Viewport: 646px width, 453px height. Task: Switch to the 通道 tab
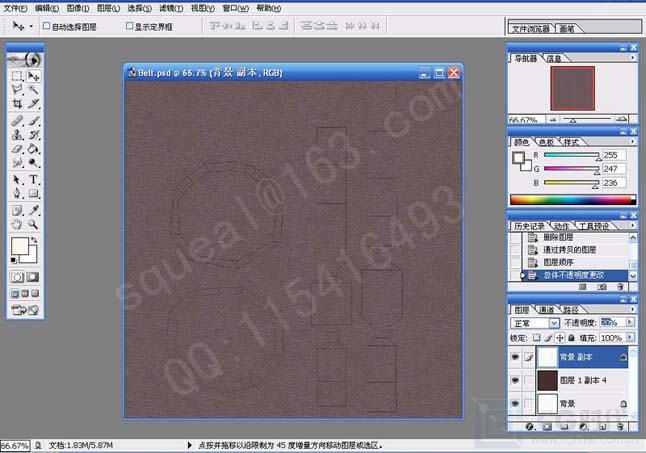pyautogui.click(x=547, y=310)
